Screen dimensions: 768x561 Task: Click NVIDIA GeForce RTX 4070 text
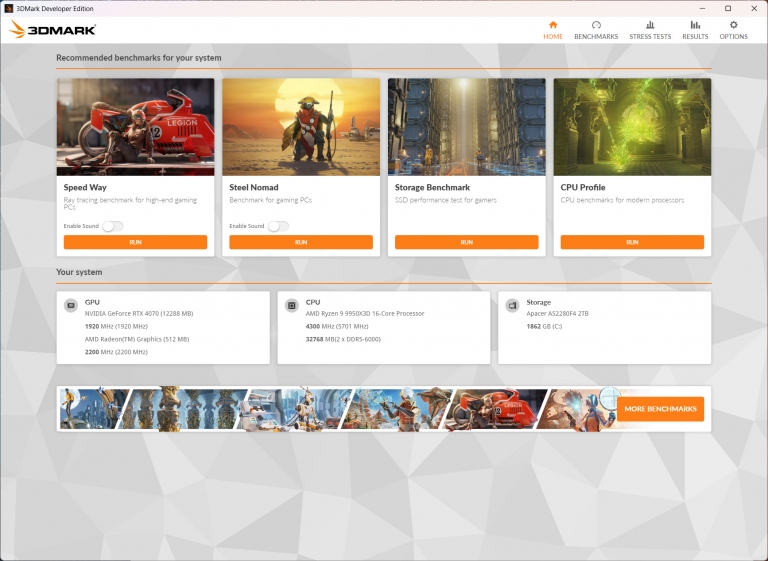click(x=139, y=314)
